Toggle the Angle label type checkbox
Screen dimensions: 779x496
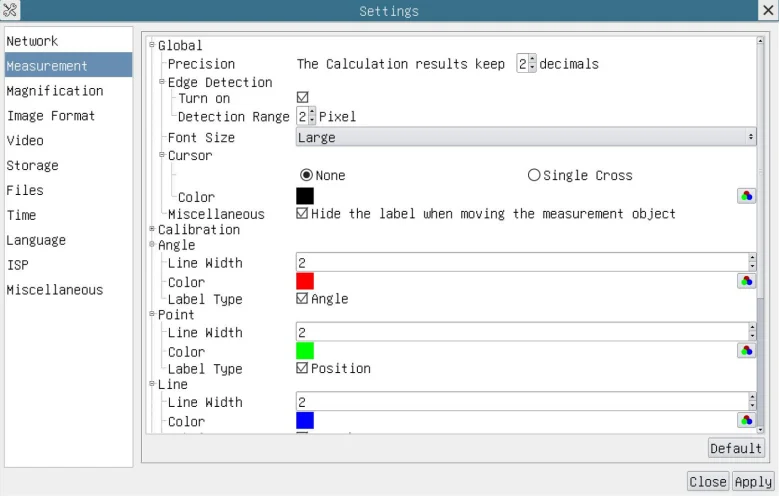[302, 298]
